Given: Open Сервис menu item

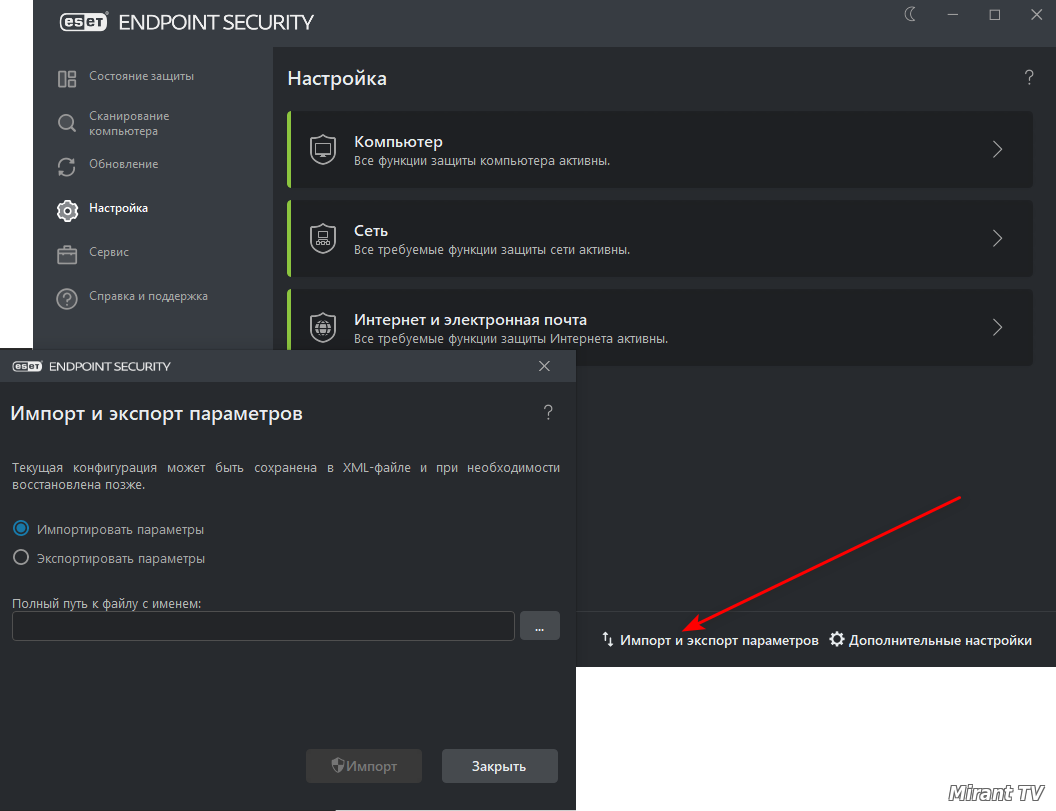Looking at the screenshot, I should [109, 252].
